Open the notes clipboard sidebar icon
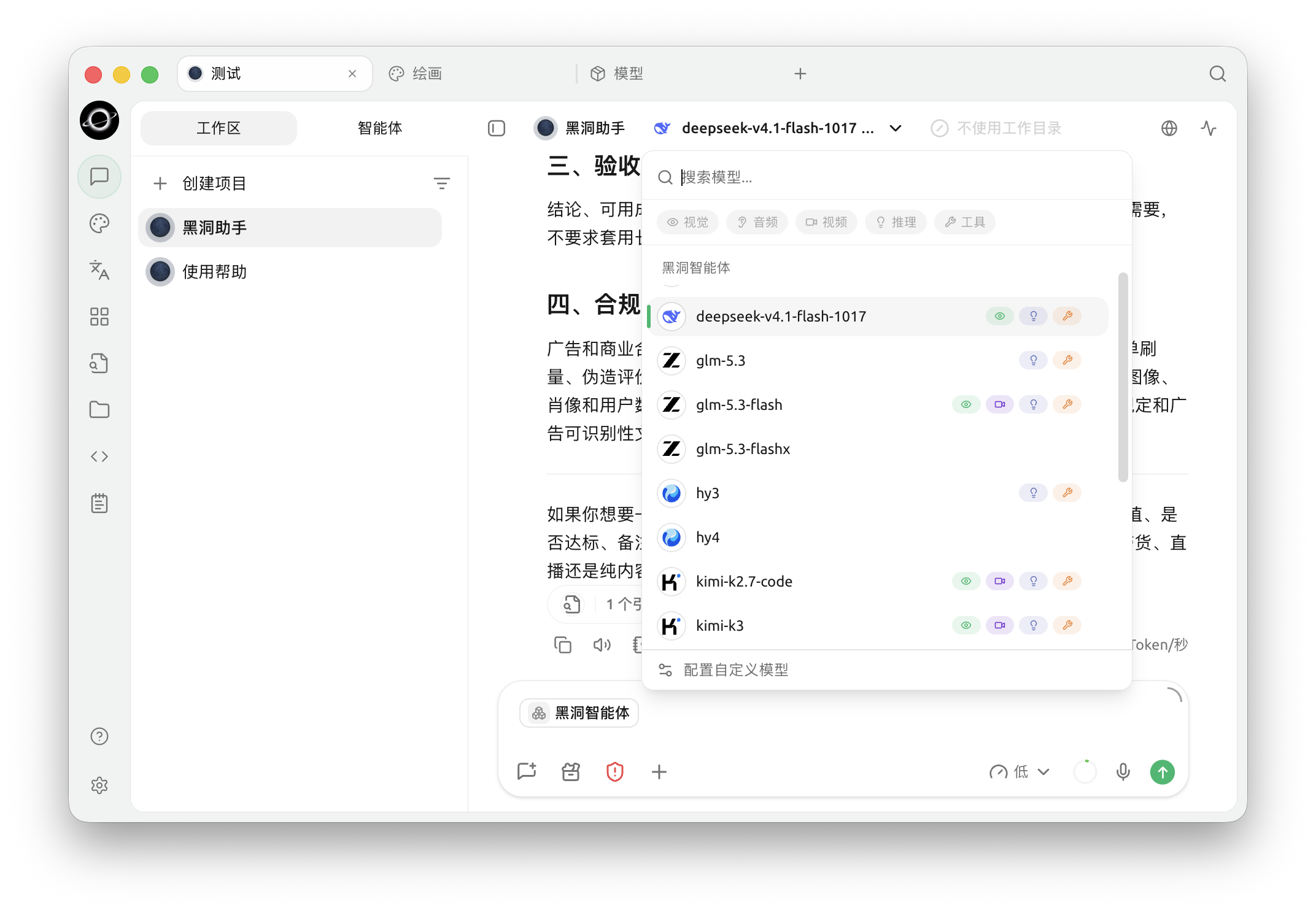This screenshot has height=913, width=1316. [99, 503]
